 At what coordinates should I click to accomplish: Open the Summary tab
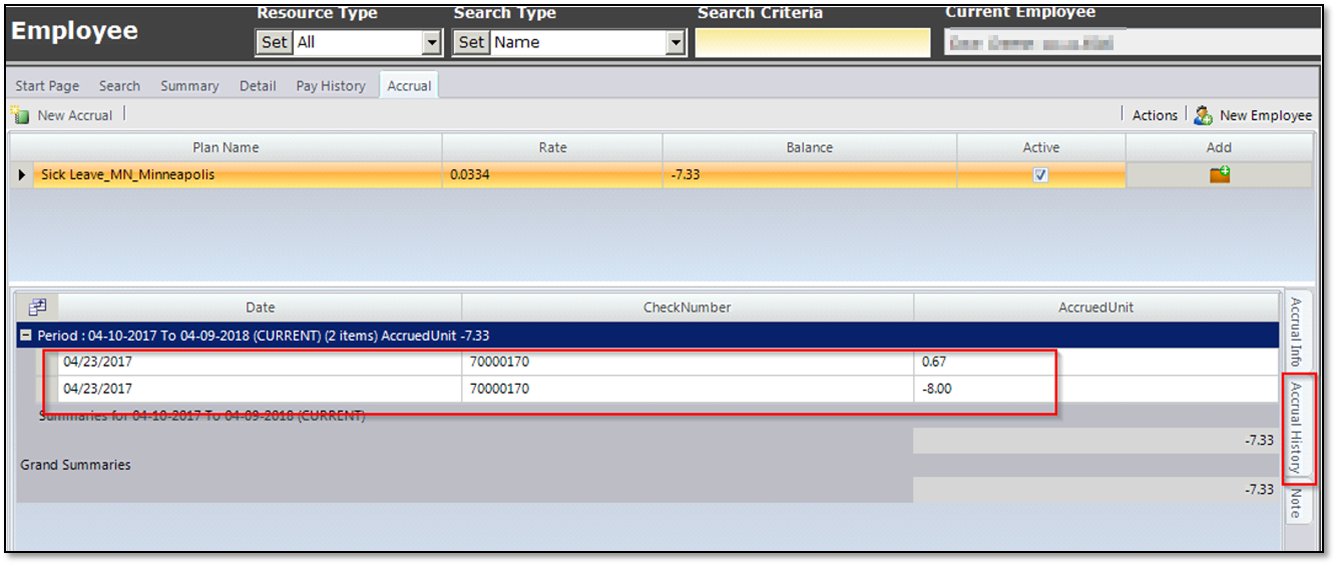[x=189, y=86]
